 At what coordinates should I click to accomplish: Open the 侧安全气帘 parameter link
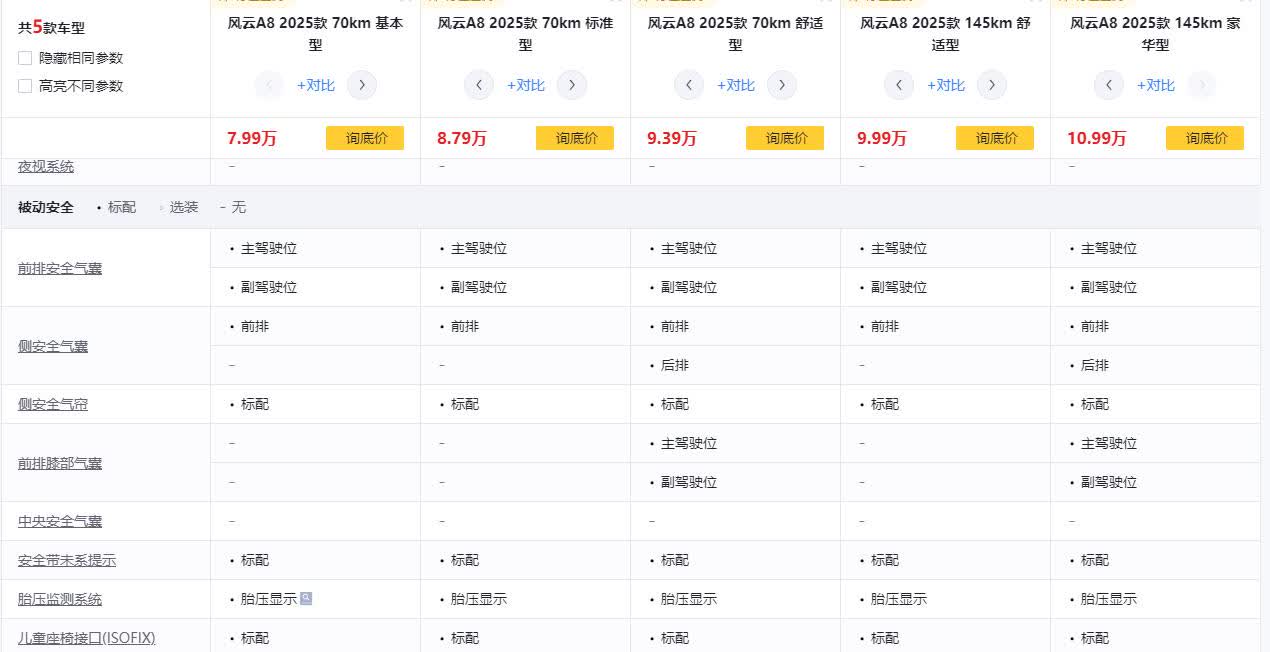tap(53, 404)
